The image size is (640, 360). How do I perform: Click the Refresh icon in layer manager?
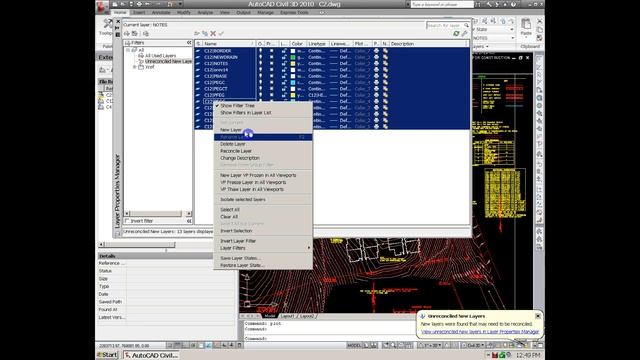coord(456,33)
